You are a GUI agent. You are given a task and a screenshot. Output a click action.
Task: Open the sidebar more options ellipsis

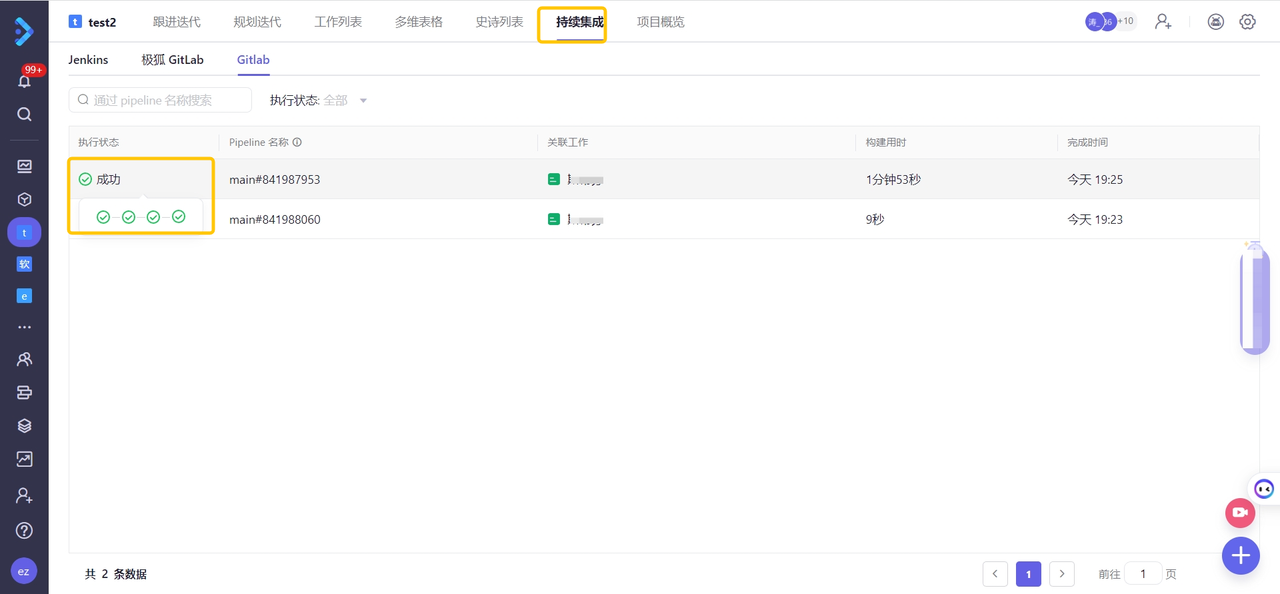tap(24, 327)
